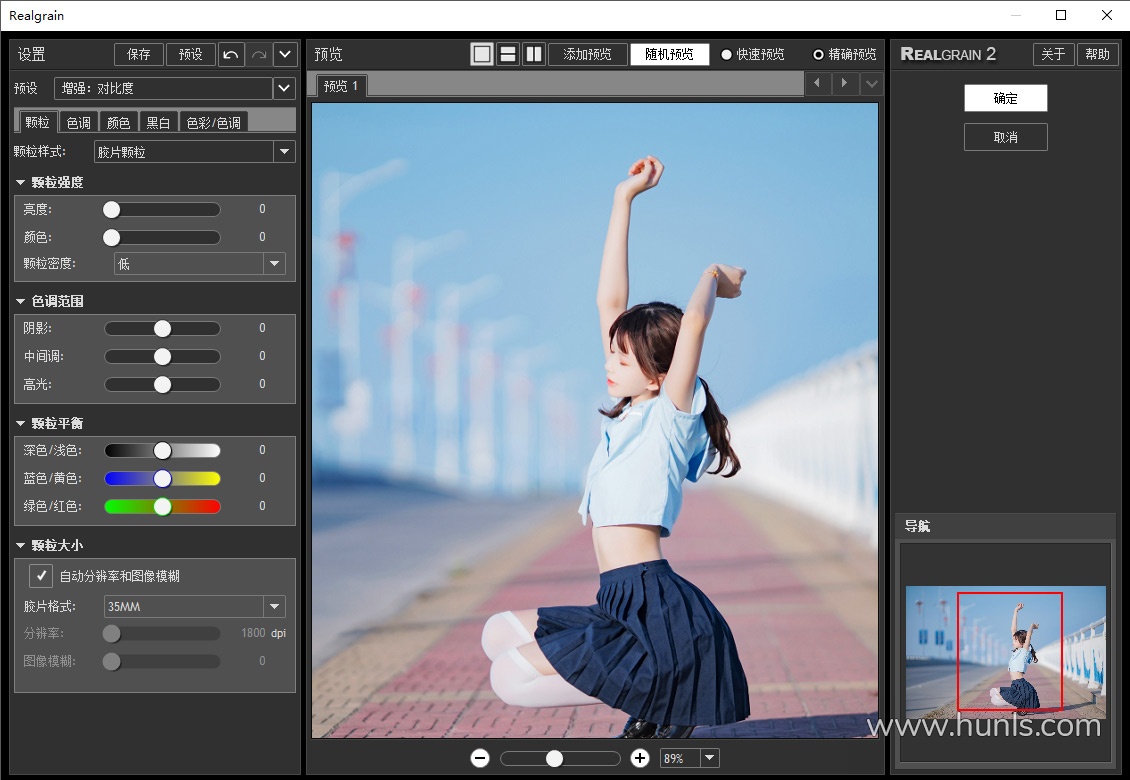Click the zoom in plus icon
This screenshot has height=780, width=1130.
(640, 759)
